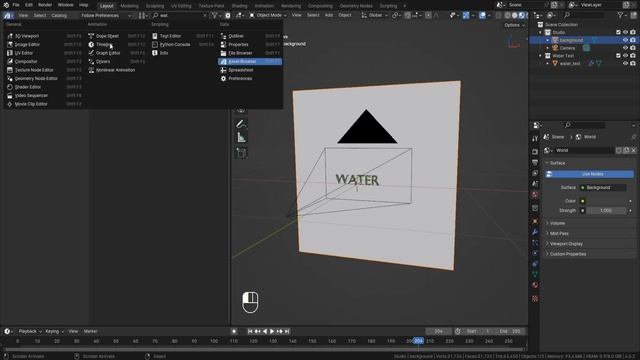Screen dimensions: 640x360
Task: Hide Camera object in viewport
Action: tap(625, 48)
